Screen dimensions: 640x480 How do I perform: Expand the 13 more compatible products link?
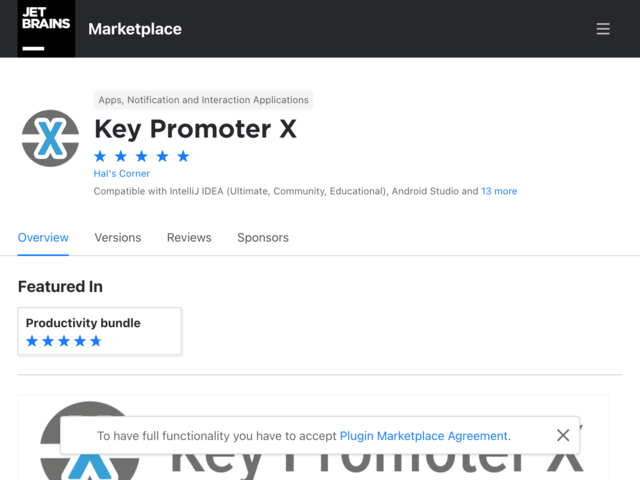pos(499,191)
